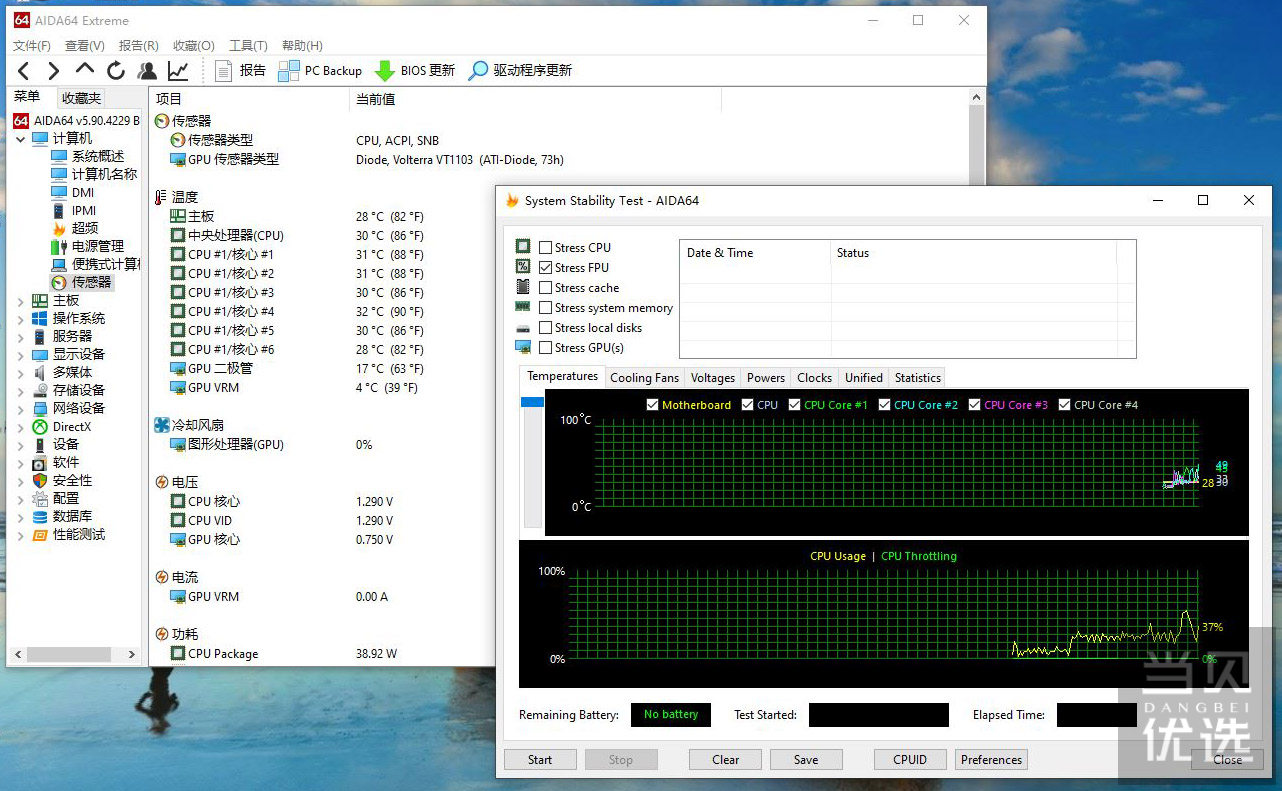Click the tree panel horizontal scrollbar

tap(76, 654)
